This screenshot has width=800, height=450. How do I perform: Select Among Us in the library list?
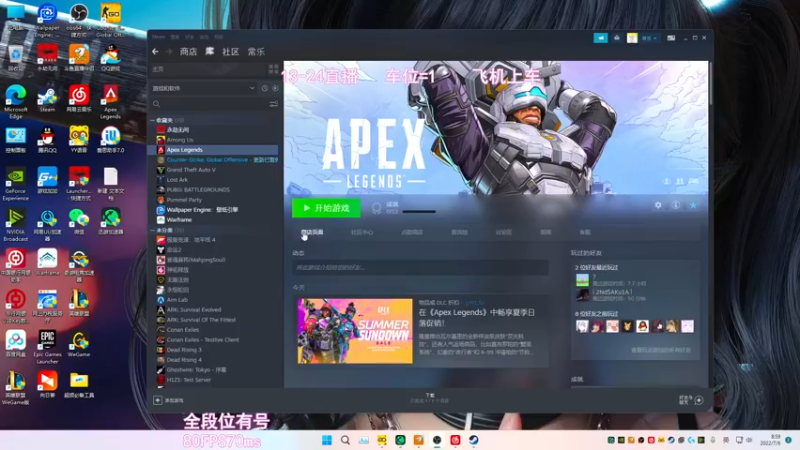(180, 140)
